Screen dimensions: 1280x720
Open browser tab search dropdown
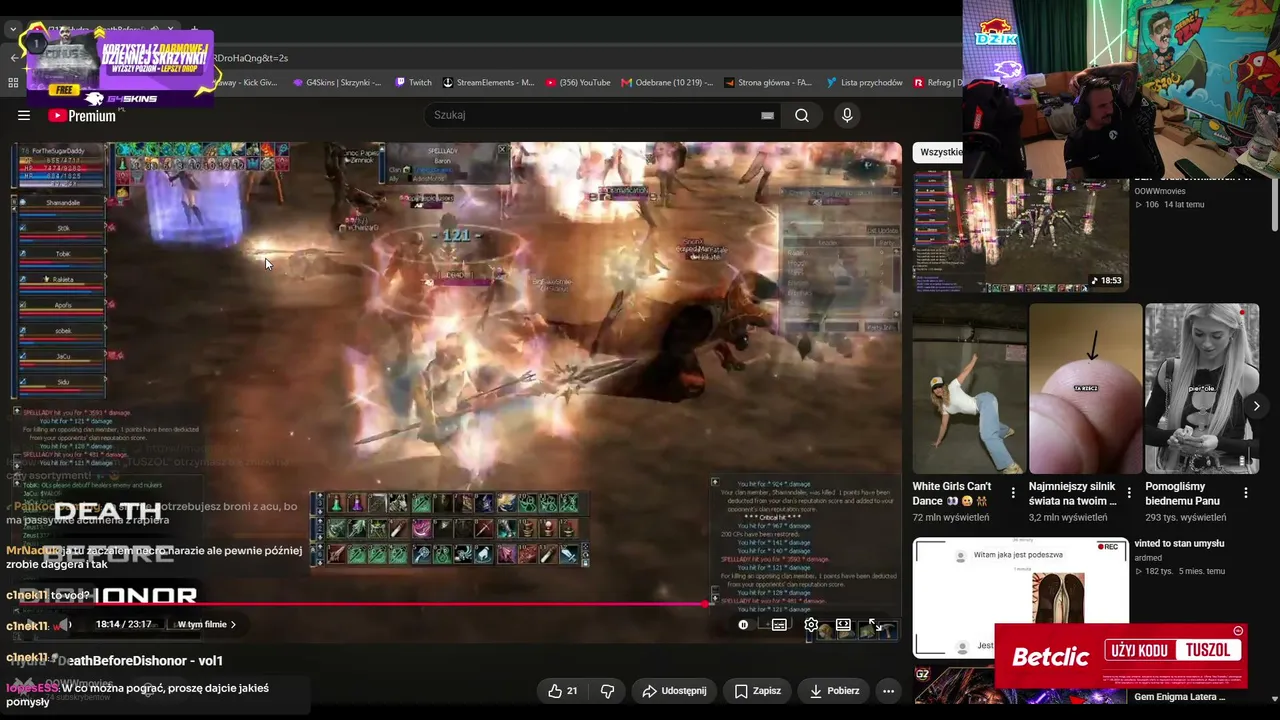[13, 30]
